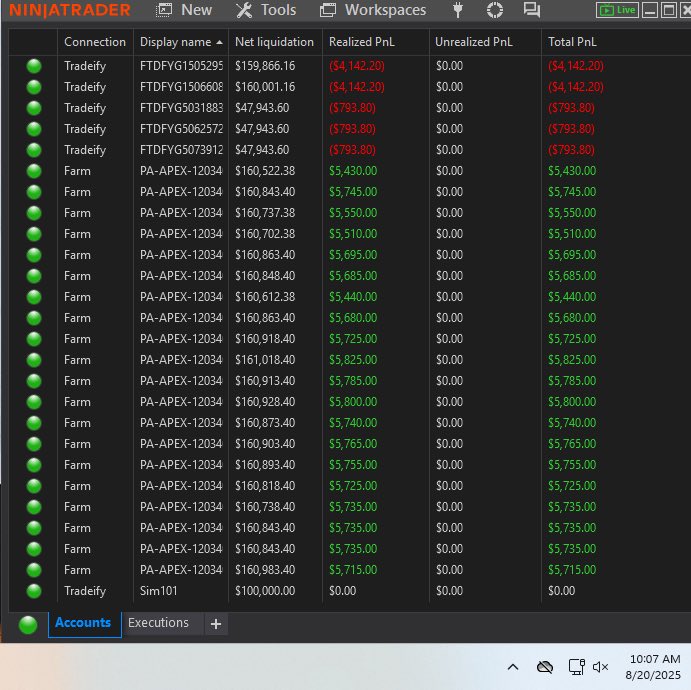
Task: Click status light of $160,612.38 row
Action: tap(34, 297)
